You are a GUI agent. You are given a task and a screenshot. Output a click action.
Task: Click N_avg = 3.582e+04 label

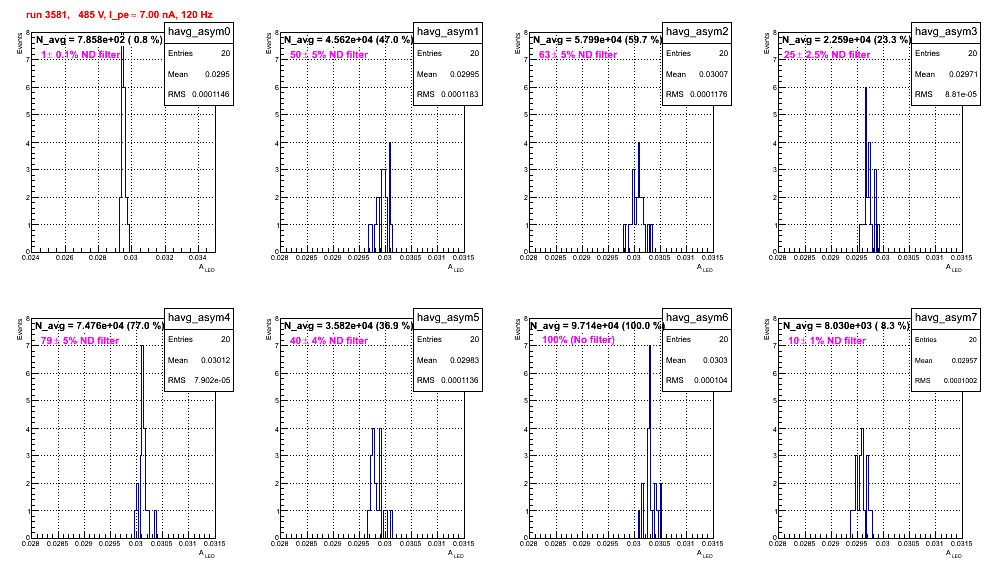click(347, 325)
